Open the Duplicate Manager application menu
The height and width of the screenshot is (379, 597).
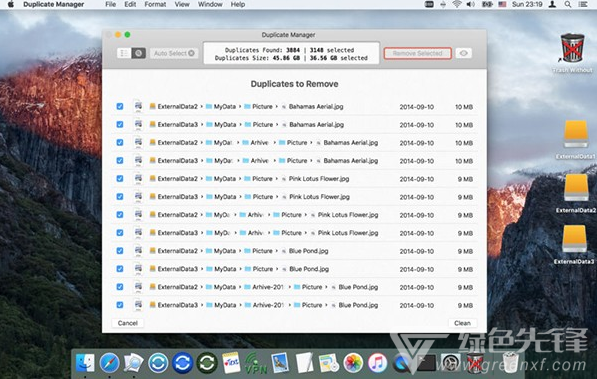[x=54, y=5]
